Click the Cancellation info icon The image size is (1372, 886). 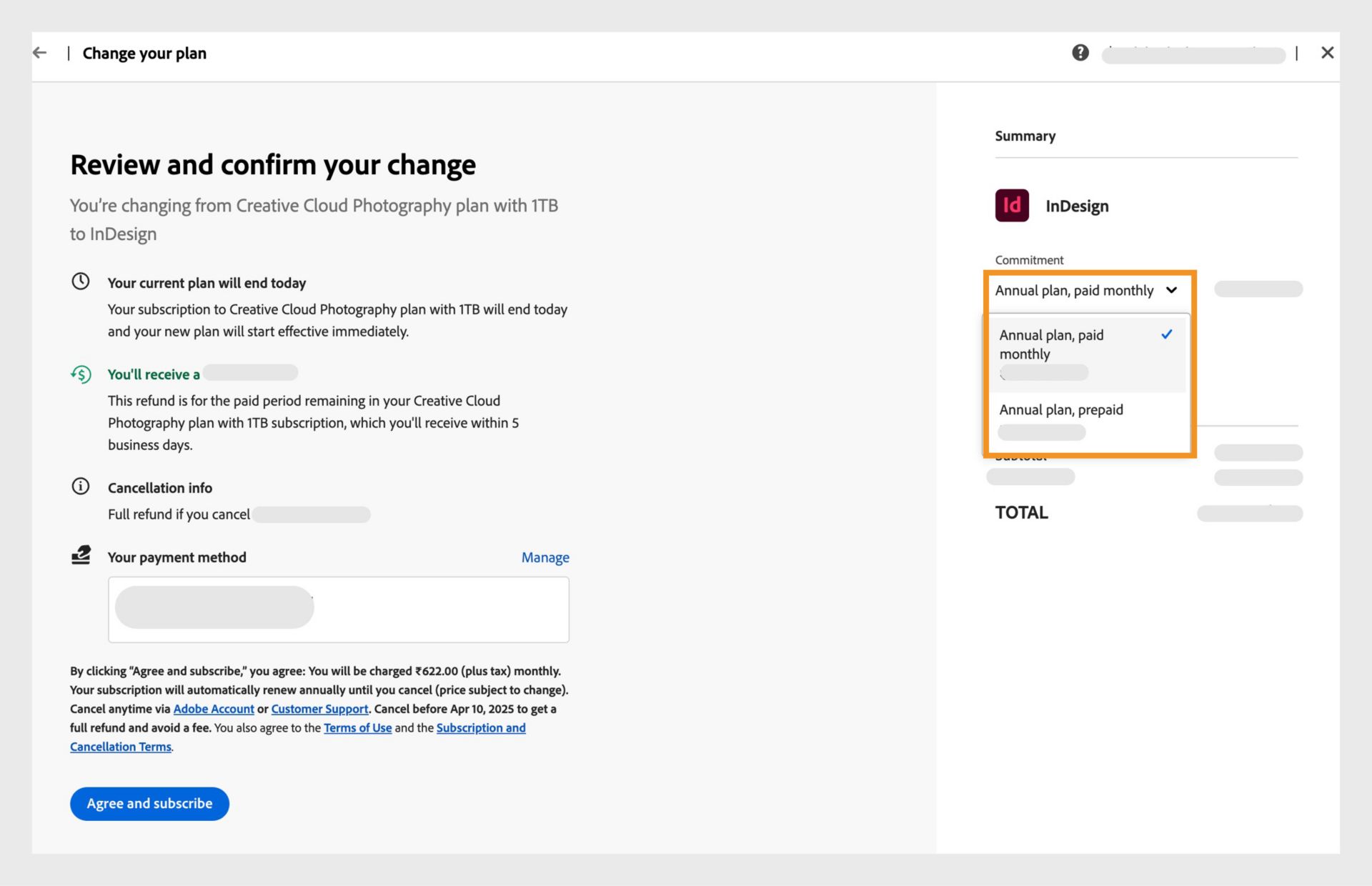tap(81, 487)
